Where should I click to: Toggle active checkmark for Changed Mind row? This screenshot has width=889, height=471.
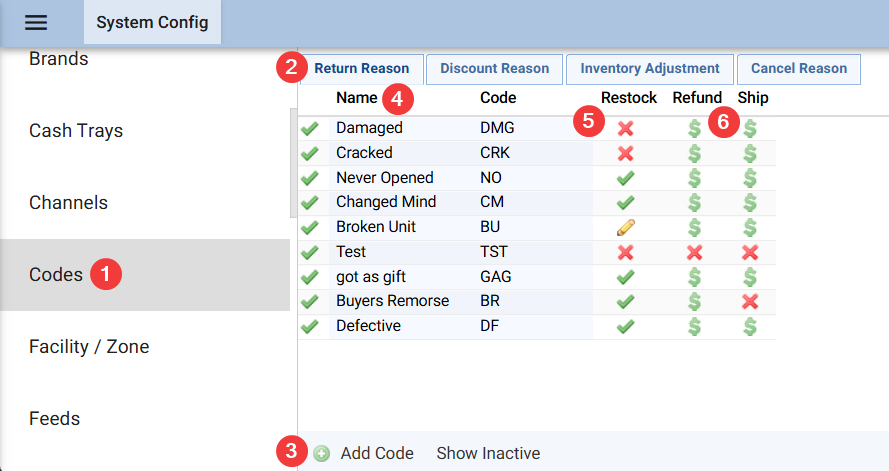pos(310,203)
